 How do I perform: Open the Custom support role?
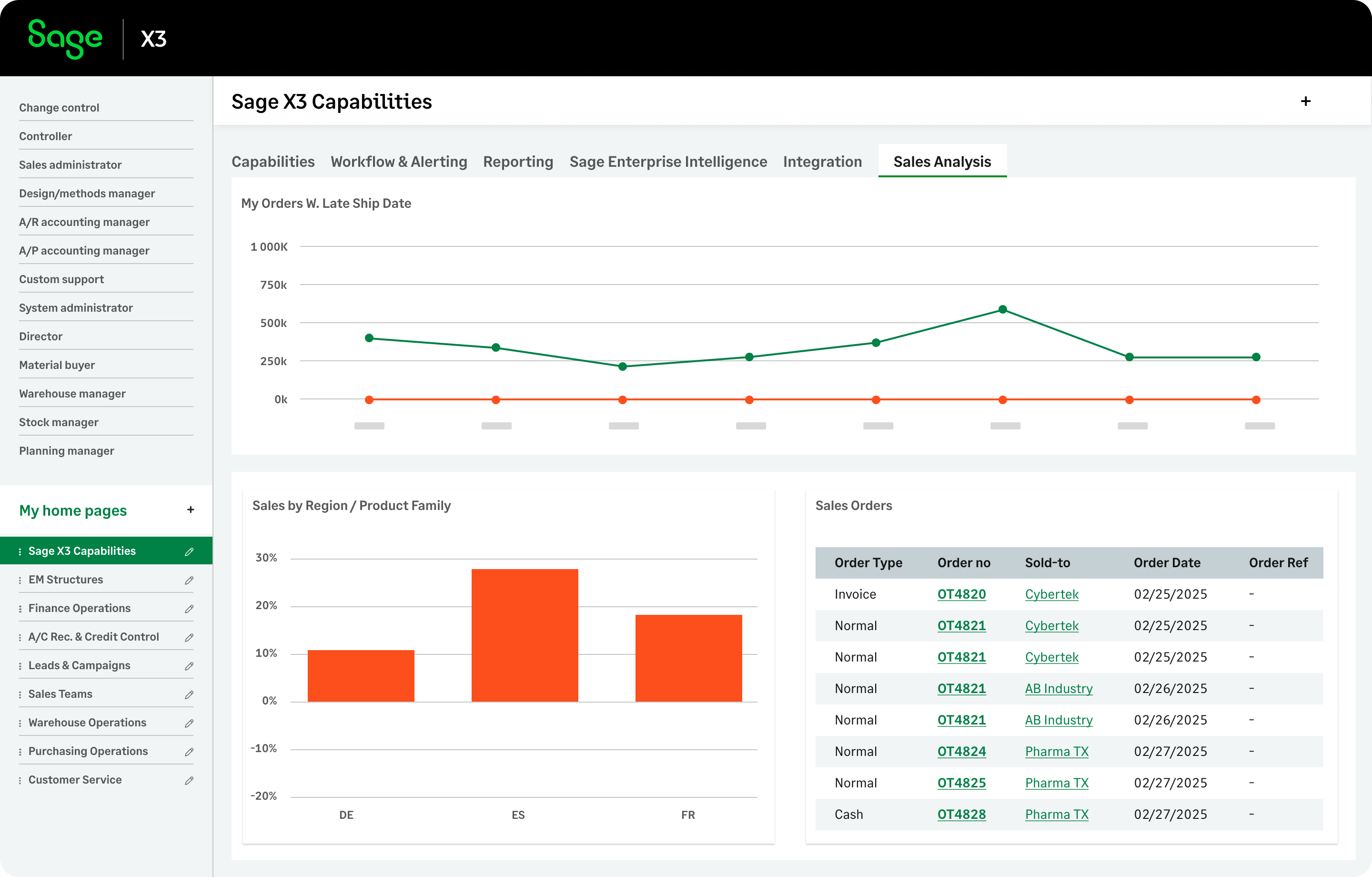[x=61, y=279]
